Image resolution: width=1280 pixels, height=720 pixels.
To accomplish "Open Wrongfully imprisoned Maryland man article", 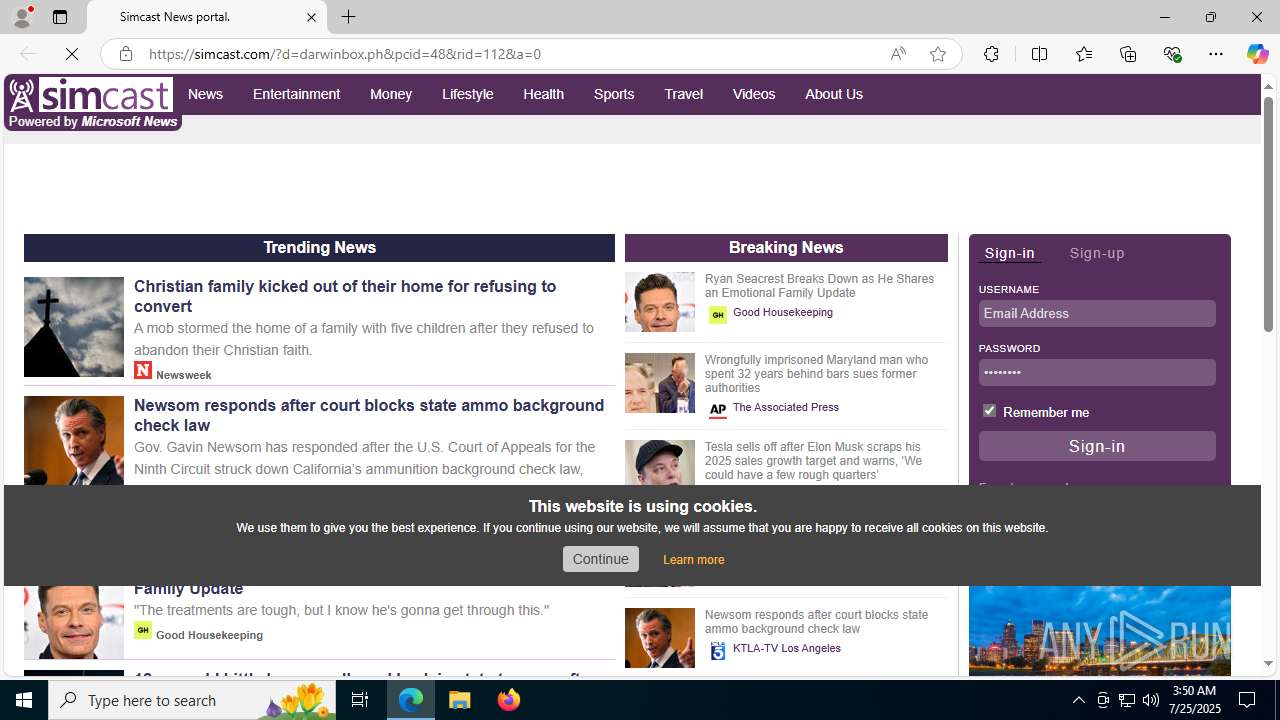I will pos(816,374).
